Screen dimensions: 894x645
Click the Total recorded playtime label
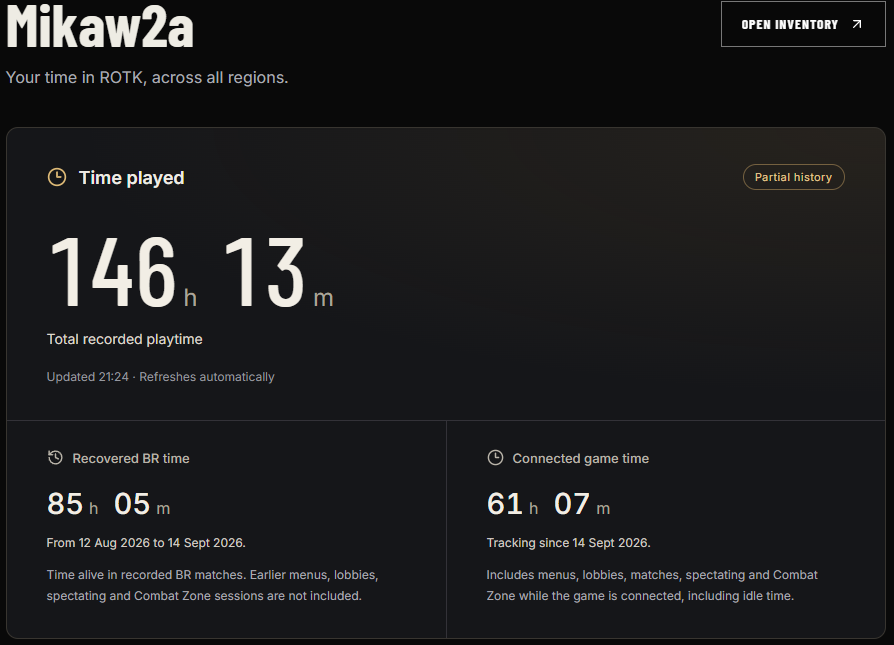124,339
